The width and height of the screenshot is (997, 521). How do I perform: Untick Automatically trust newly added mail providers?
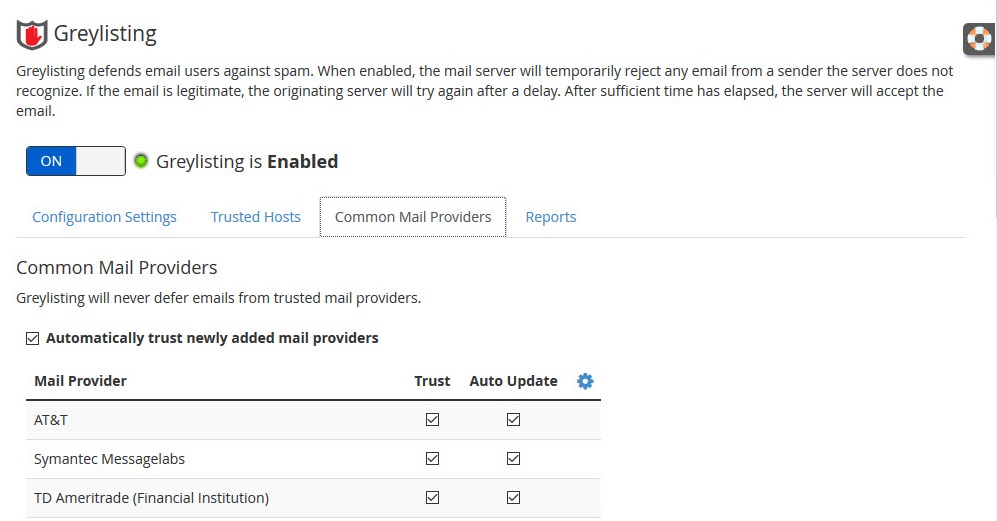[x=32, y=338]
